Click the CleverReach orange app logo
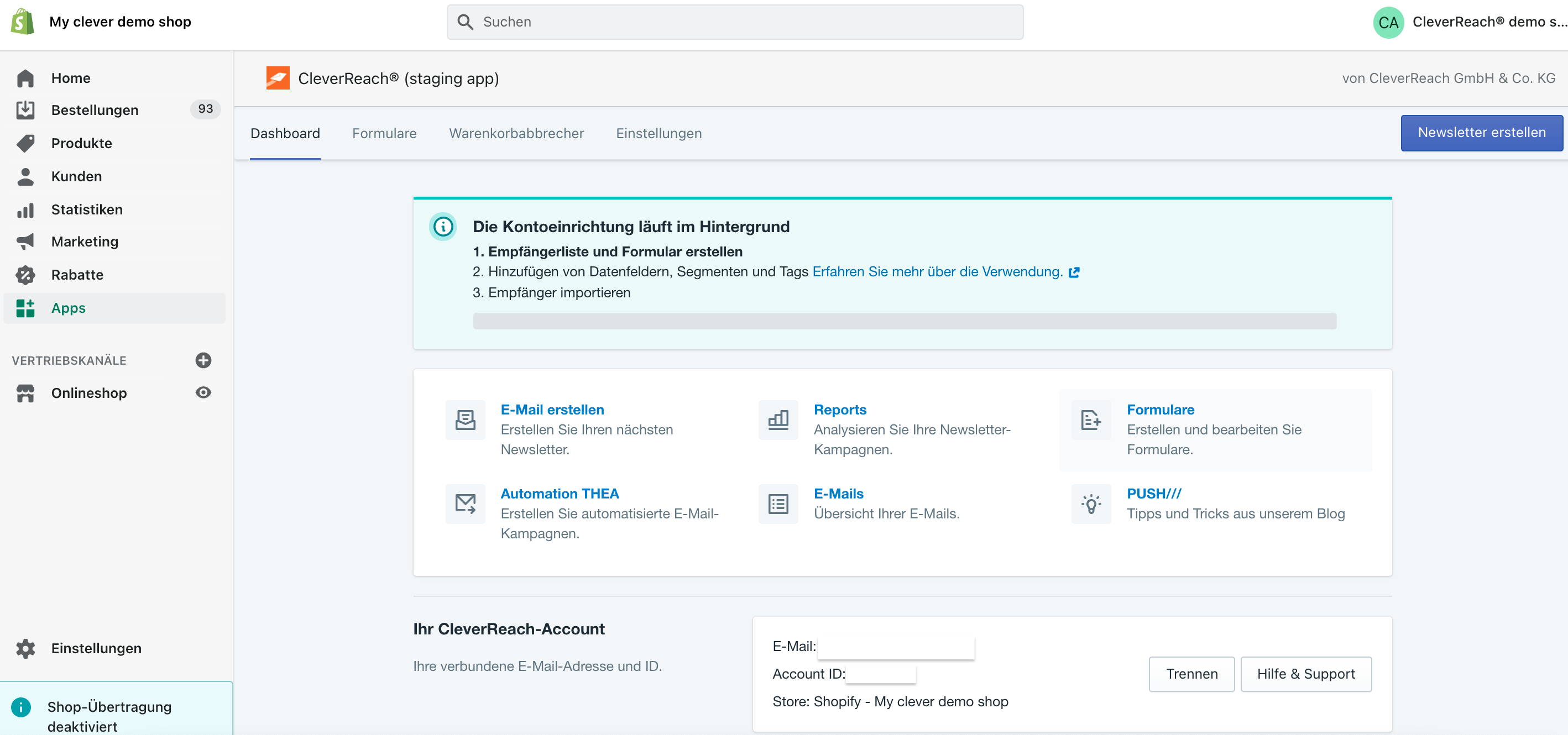The width and height of the screenshot is (1568, 735). coord(278,78)
